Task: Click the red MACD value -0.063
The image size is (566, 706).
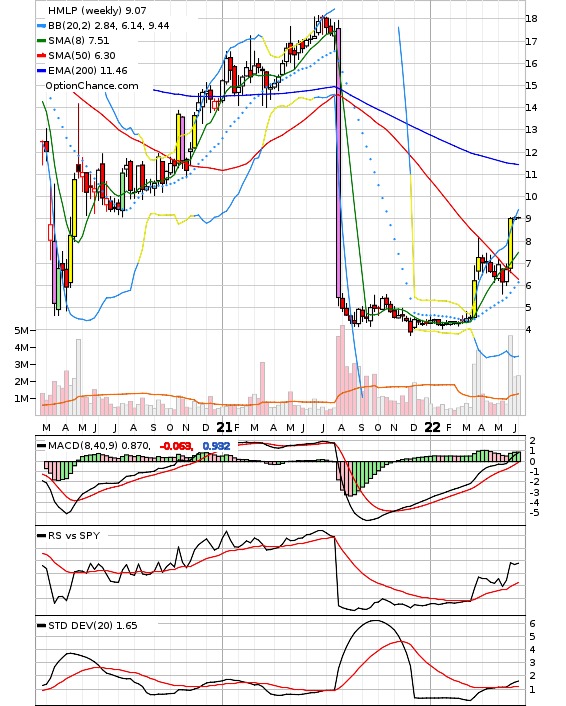Action: (176, 446)
